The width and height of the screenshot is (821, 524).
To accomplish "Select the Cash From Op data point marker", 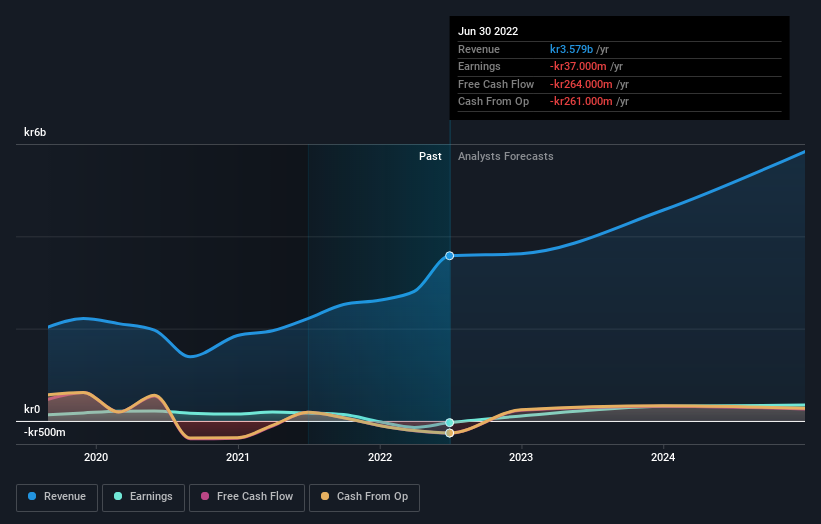I will point(450,433).
